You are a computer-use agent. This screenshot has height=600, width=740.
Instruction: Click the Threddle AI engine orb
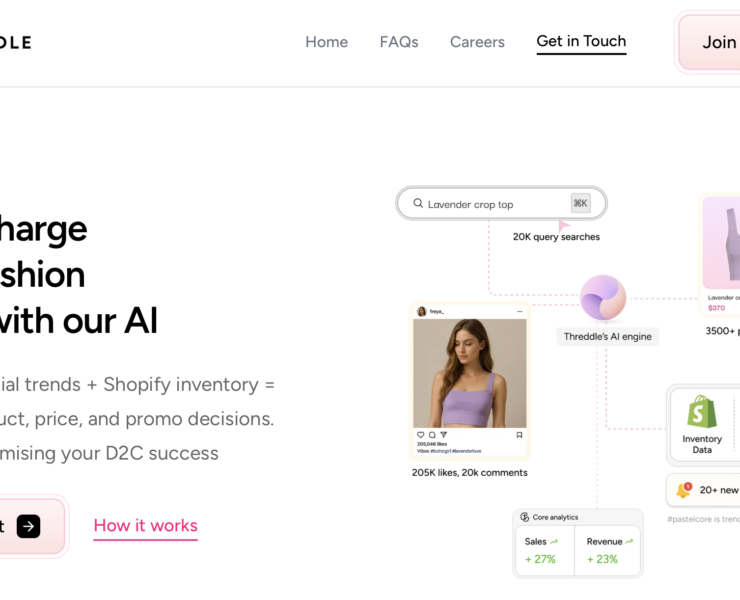tap(603, 297)
